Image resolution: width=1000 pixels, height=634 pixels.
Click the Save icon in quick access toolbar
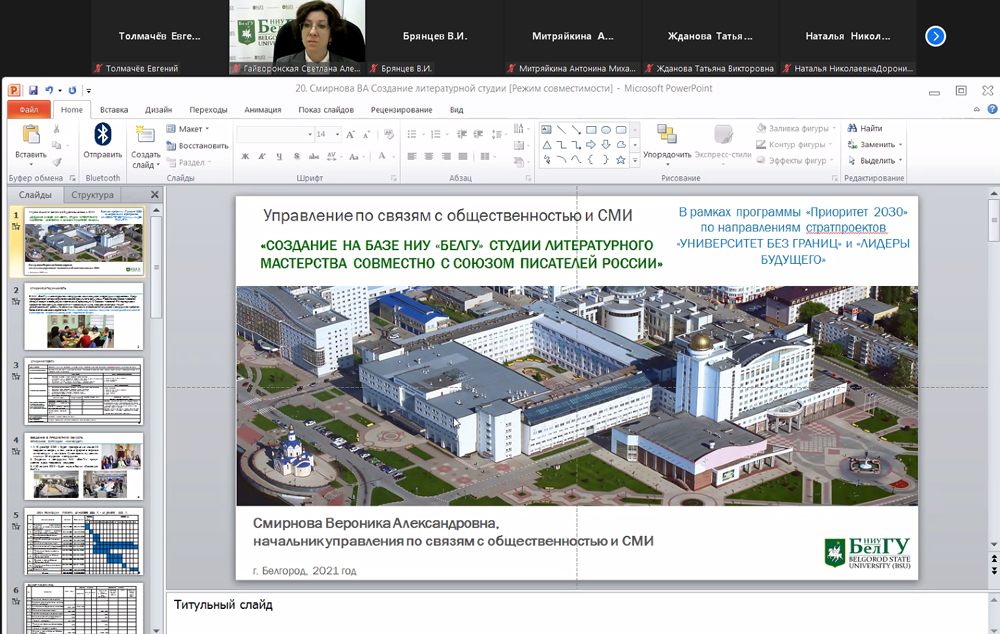33,90
